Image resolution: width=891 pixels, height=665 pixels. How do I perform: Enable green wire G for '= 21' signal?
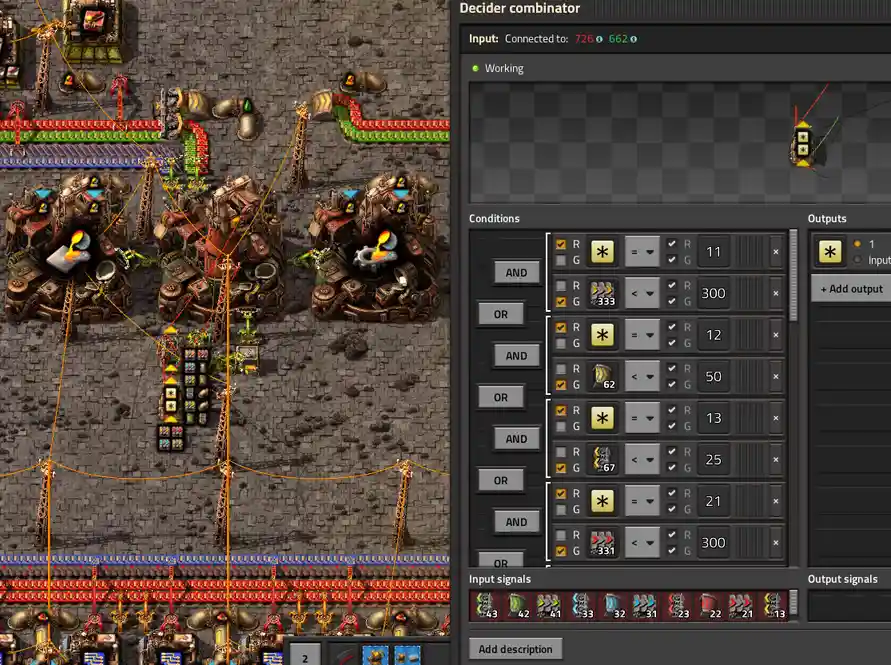point(561,510)
